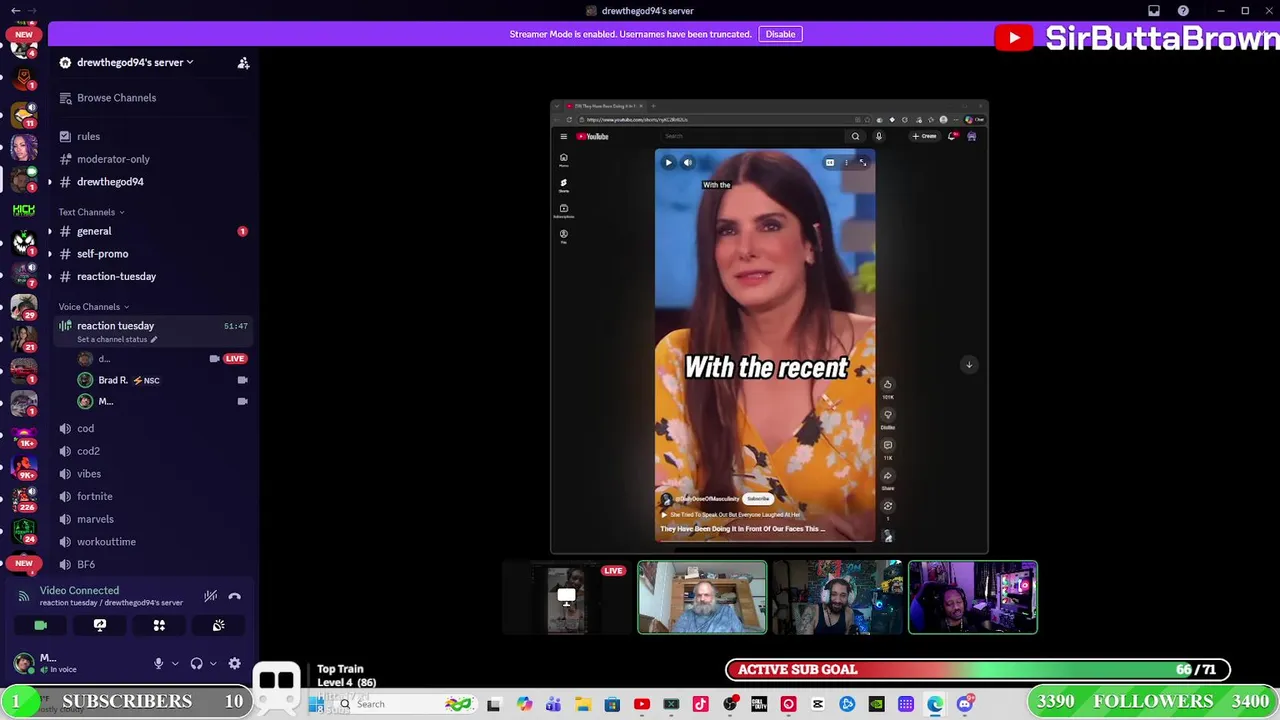This screenshot has width=1280, height=720.
Task: Click the back arrow in Discord title bar
Action: pos(15,10)
